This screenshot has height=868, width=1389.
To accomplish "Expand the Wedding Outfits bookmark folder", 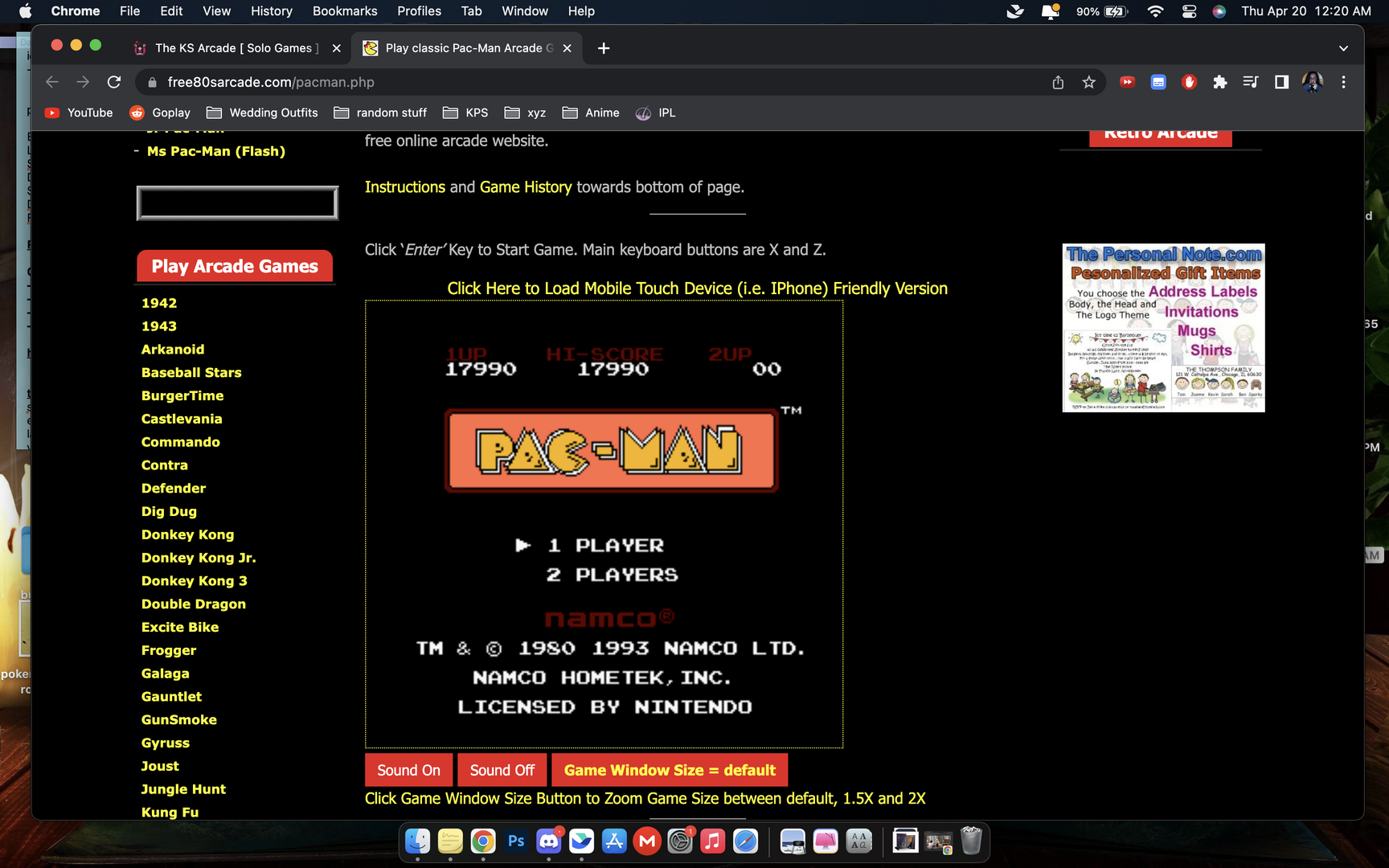I will click(x=262, y=113).
